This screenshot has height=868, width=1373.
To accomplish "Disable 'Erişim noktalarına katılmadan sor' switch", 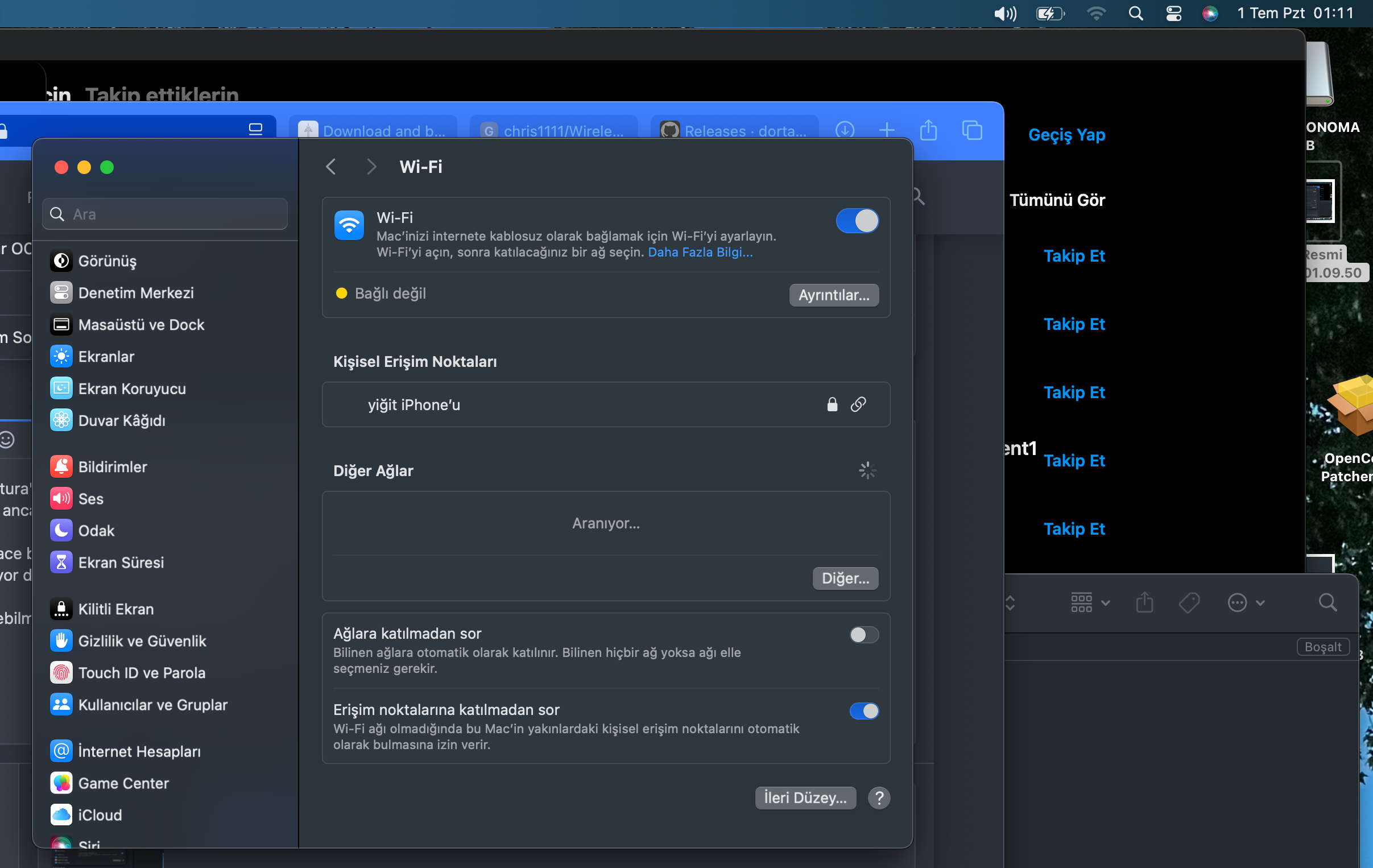I will click(x=864, y=710).
